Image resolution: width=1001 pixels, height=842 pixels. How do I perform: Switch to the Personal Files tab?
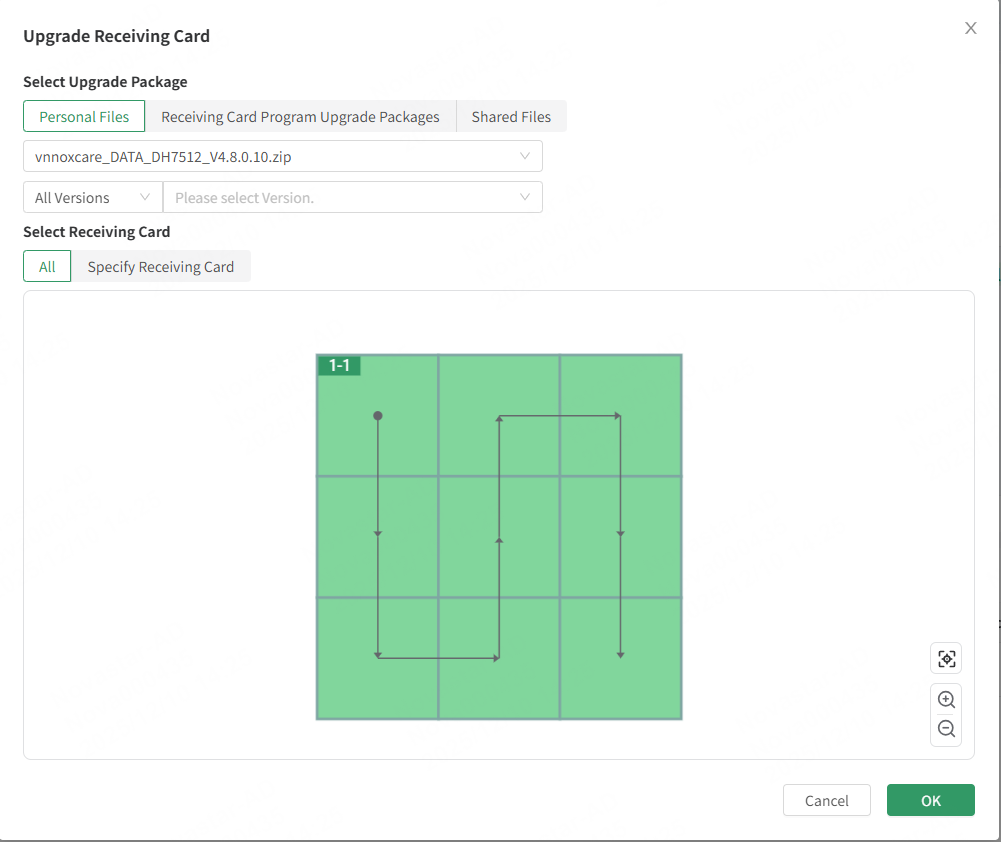tap(84, 117)
